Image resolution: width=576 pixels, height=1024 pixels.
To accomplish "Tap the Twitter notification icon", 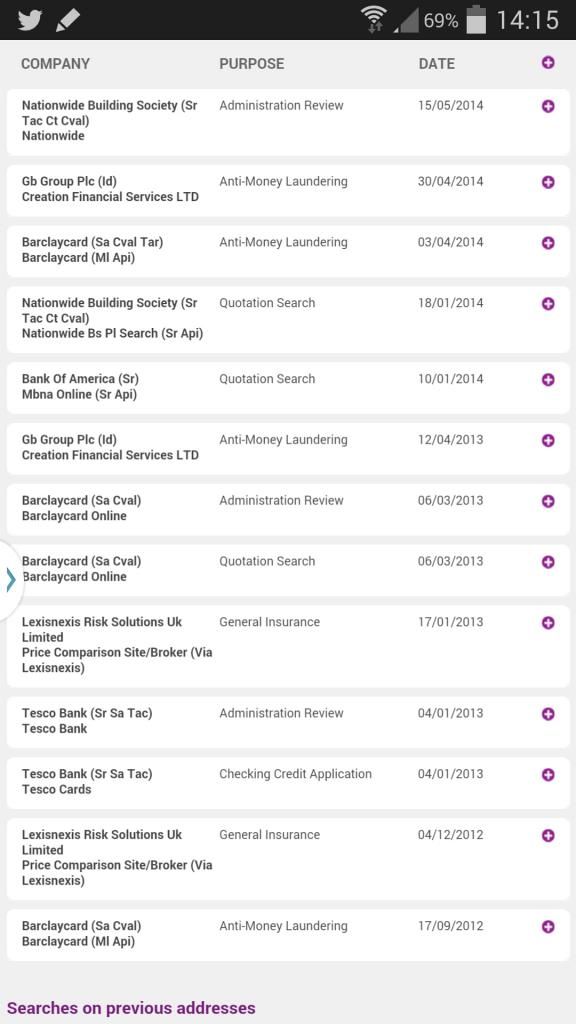I will 29,20.
